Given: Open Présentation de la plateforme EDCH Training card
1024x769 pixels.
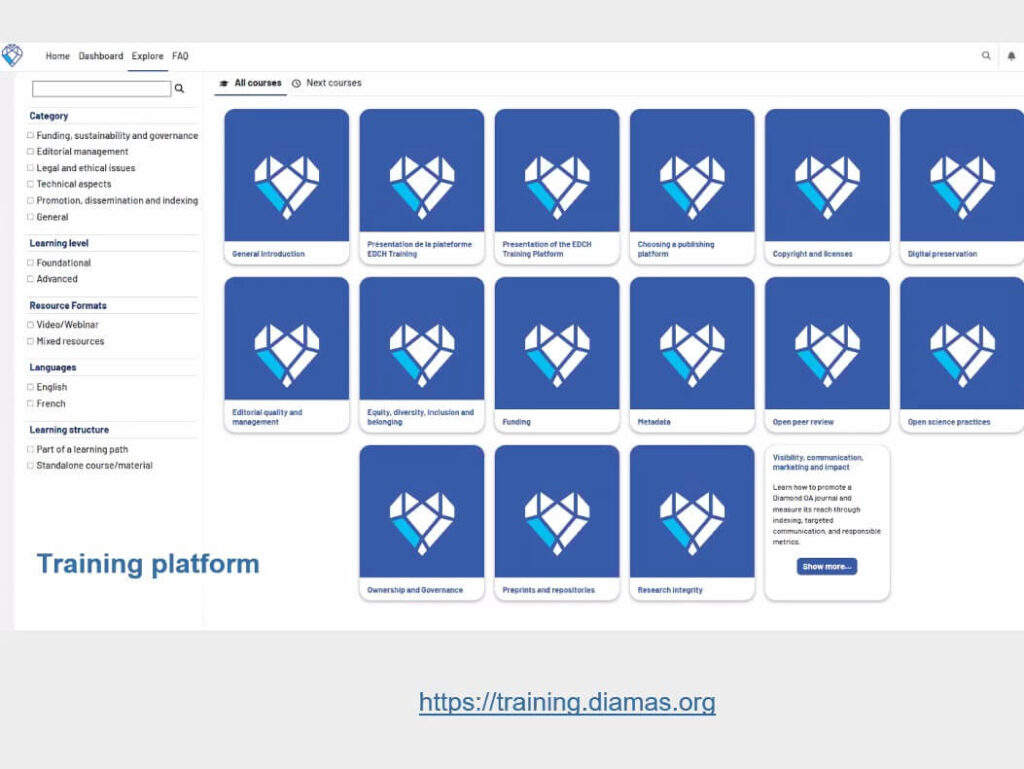Looking at the screenshot, I should pyautogui.click(x=422, y=186).
